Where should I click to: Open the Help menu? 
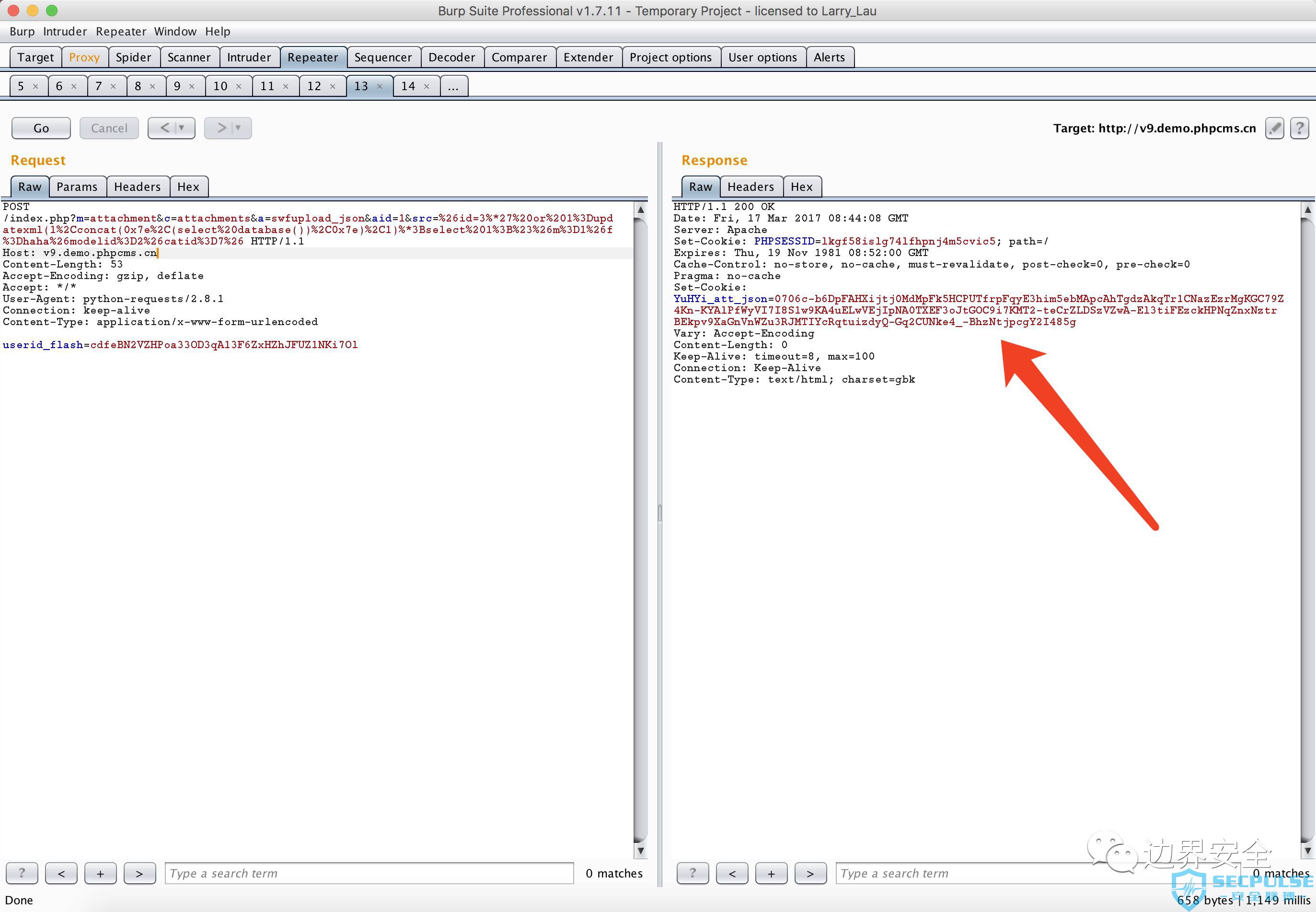pos(218,32)
